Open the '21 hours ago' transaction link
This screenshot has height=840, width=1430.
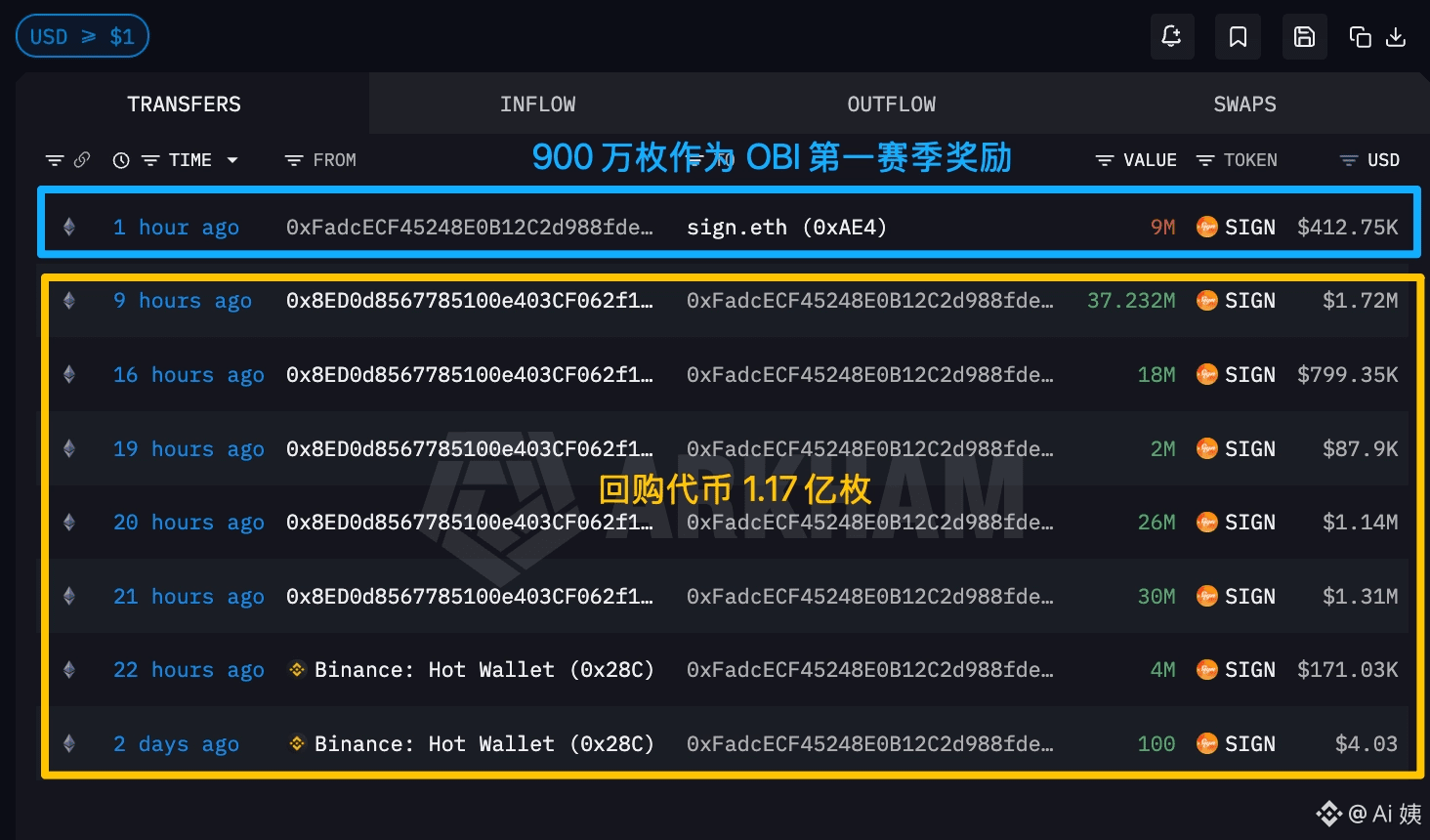pyautogui.click(x=189, y=596)
